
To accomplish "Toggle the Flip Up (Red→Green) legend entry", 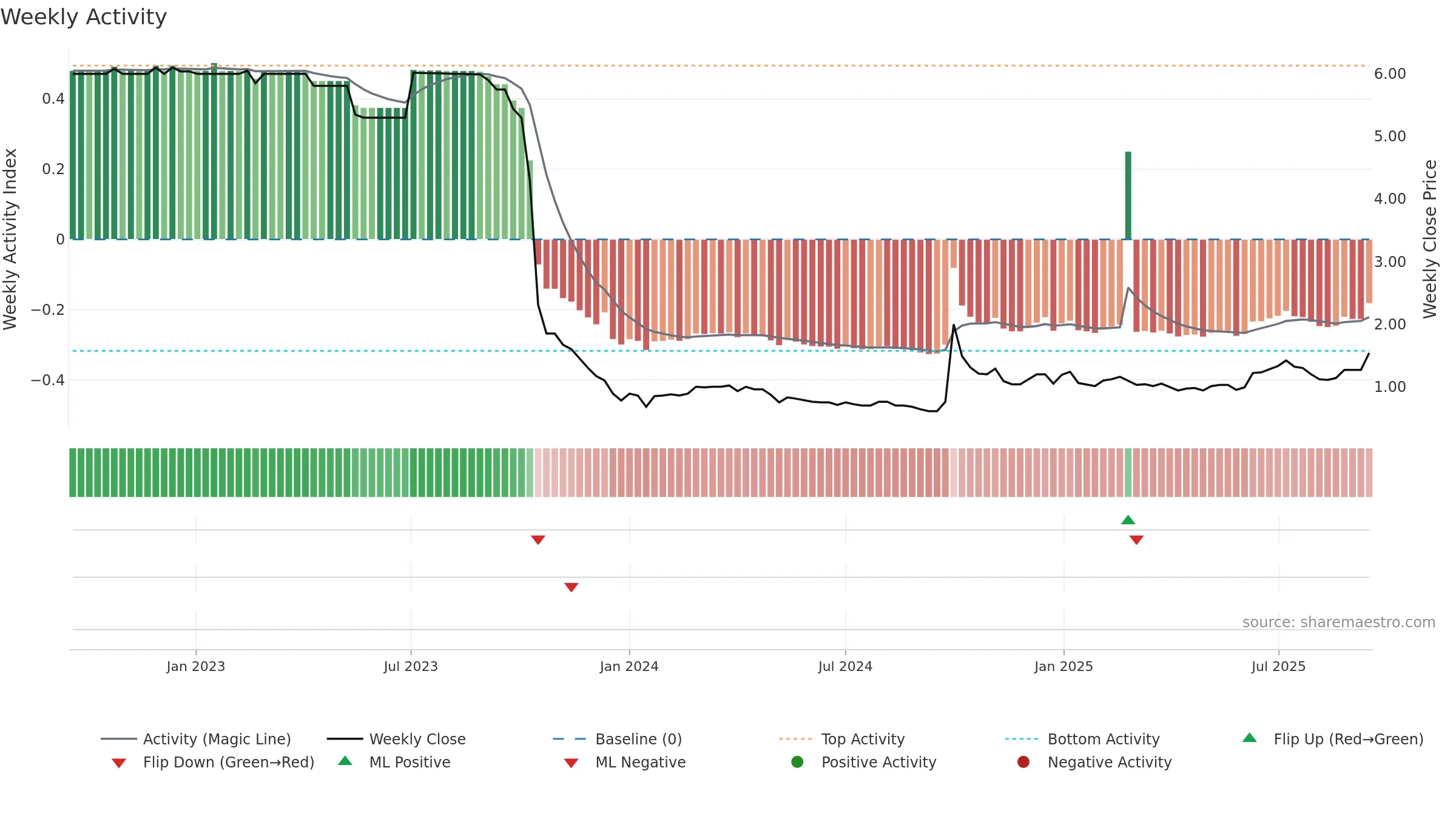I will pos(1333,739).
